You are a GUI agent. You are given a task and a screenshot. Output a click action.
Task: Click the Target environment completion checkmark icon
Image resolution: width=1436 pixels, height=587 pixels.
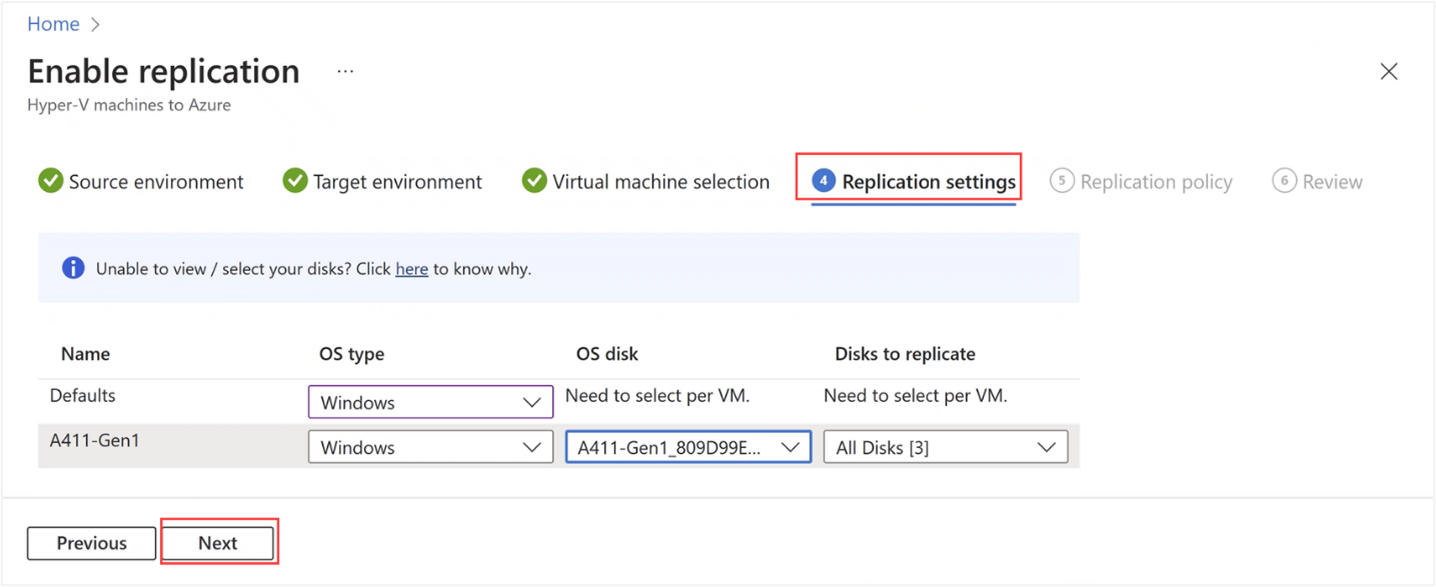(x=294, y=181)
